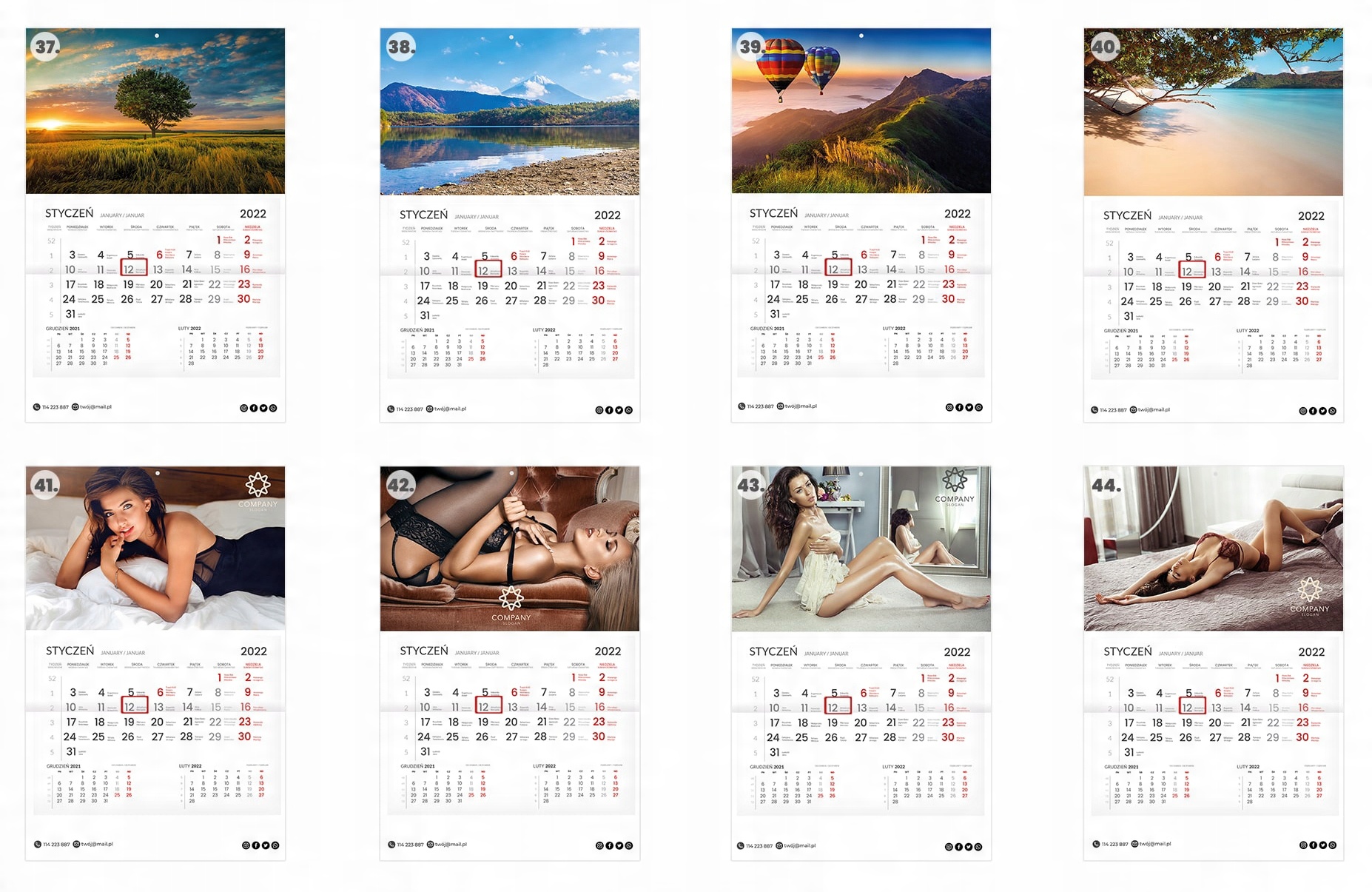Open the hot air balloons photo on calendar 39
Image resolution: width=1372 pixels, height=892 pixels.
(x=861, y=111)
